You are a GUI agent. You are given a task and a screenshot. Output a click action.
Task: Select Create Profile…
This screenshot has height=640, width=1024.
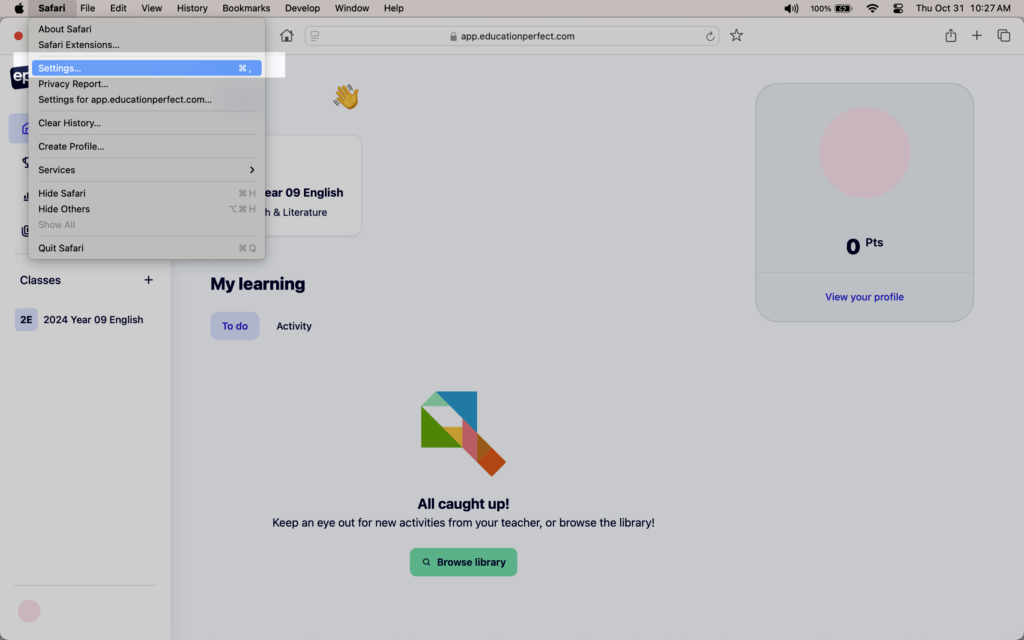[x=146, y=146]
